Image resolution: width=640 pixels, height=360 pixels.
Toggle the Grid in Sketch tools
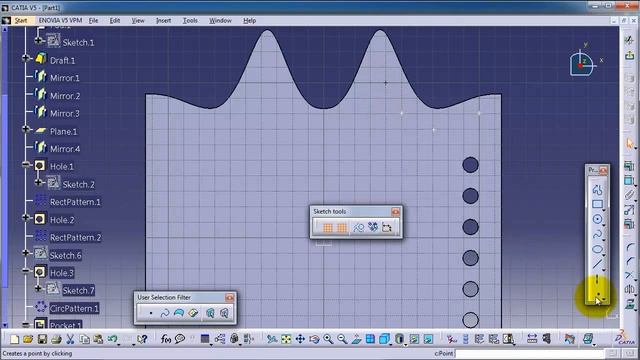[328, 227]
